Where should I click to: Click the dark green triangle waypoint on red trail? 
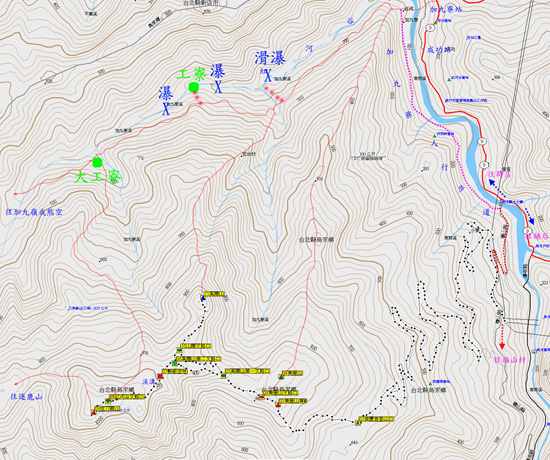(281, 377)
